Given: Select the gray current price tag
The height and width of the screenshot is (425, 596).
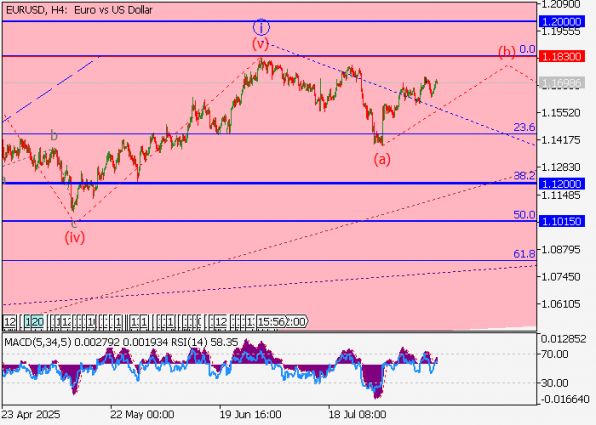Looking at the screenshot, I should (561, 83).
